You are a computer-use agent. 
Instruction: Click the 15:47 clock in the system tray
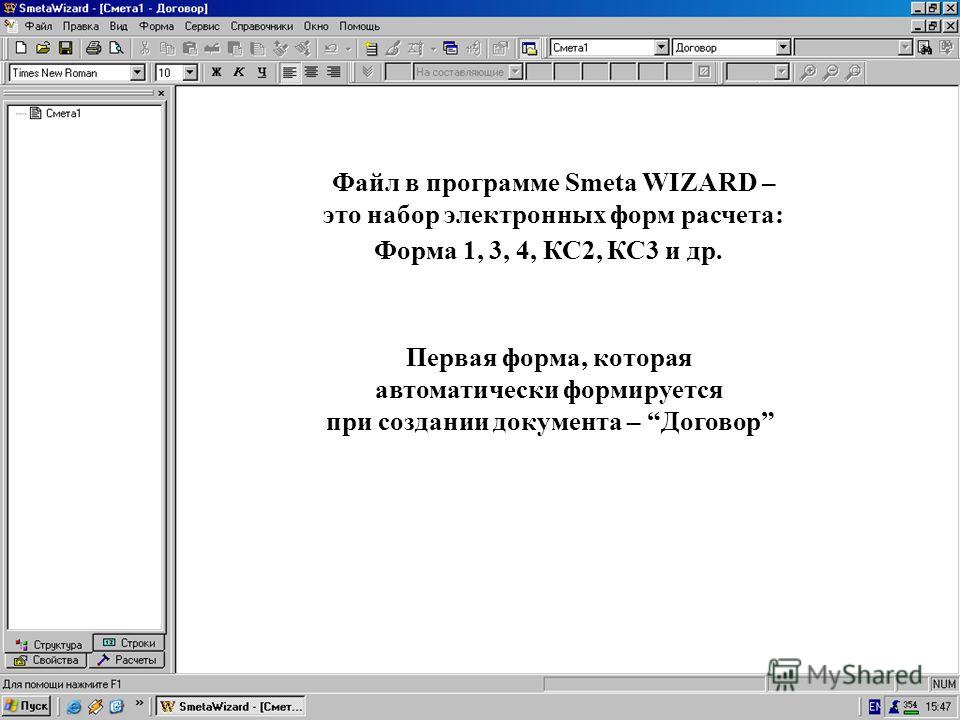(x=938, y=707)
